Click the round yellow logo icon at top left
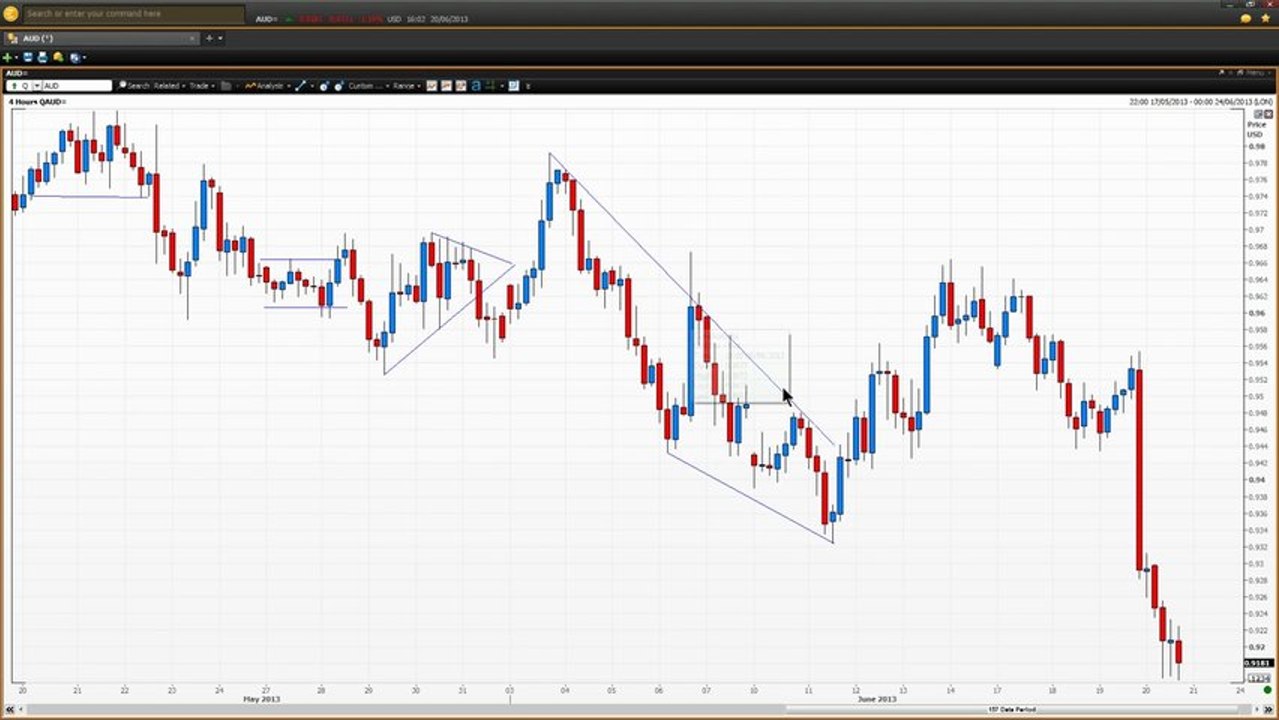 click(x=10, y=14)
